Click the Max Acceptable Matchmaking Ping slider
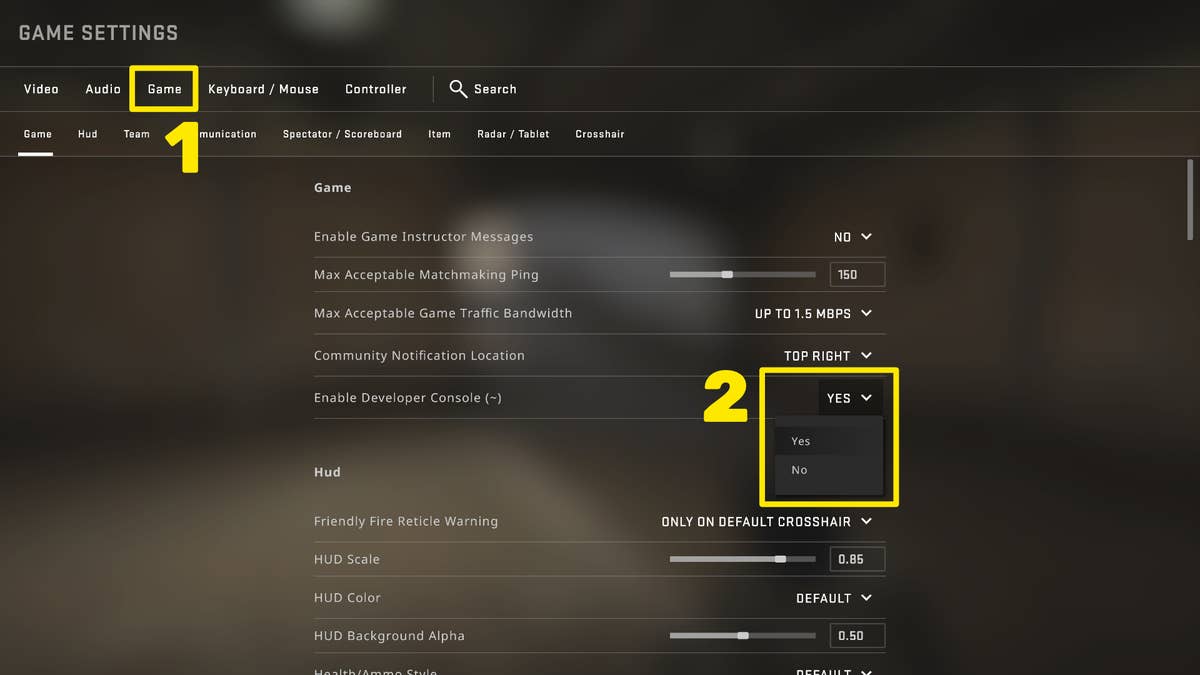This screenshot has height=675, width=1200. [x=742, y=274]
